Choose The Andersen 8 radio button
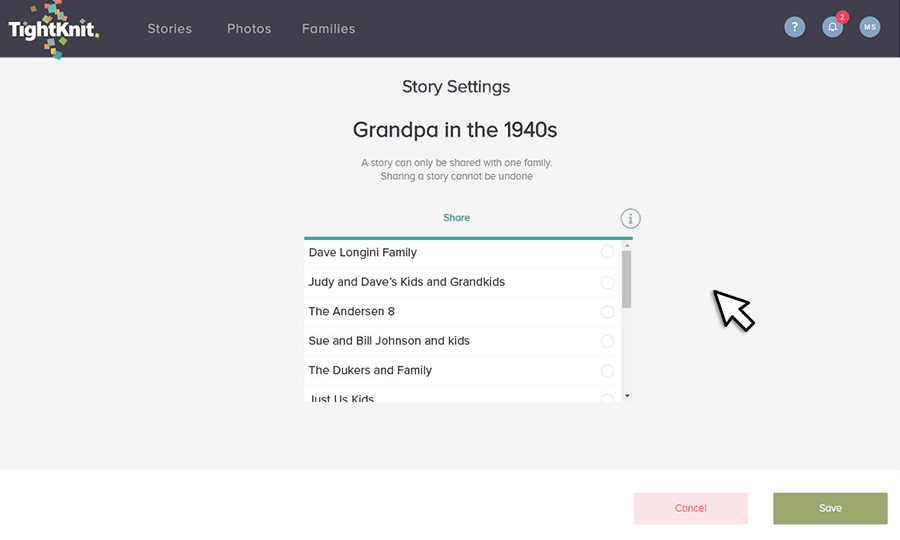This screenshot has height=540, width=900. point(607,312)
